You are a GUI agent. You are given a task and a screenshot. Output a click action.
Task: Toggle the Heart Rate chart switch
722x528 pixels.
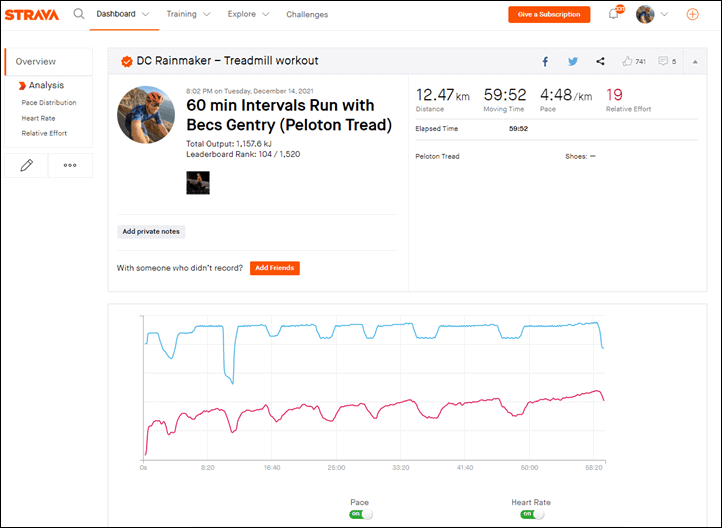532,514
